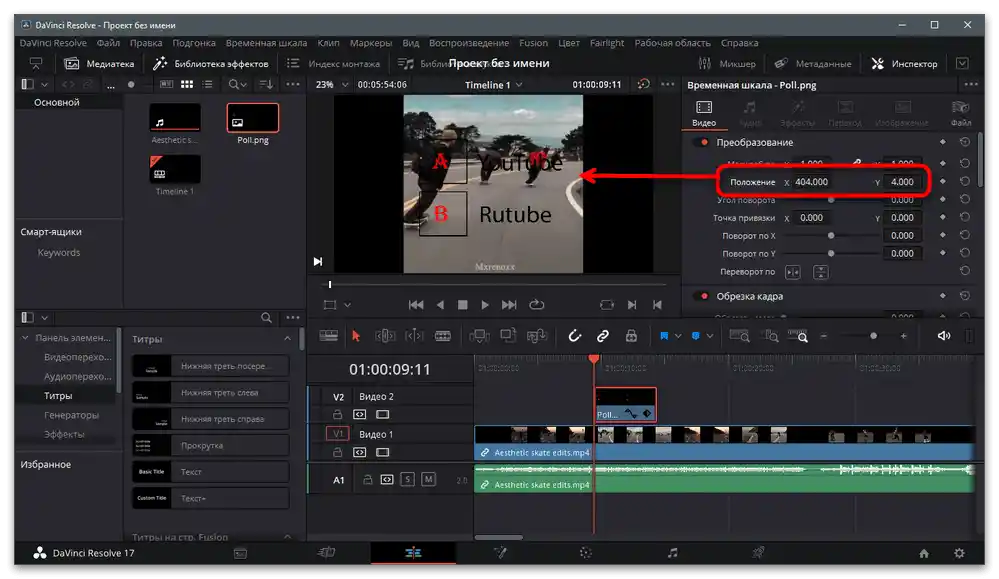Viewport: 999px width, 579px height.
Task: Click the vertical flip button
Action: [821, 273]
